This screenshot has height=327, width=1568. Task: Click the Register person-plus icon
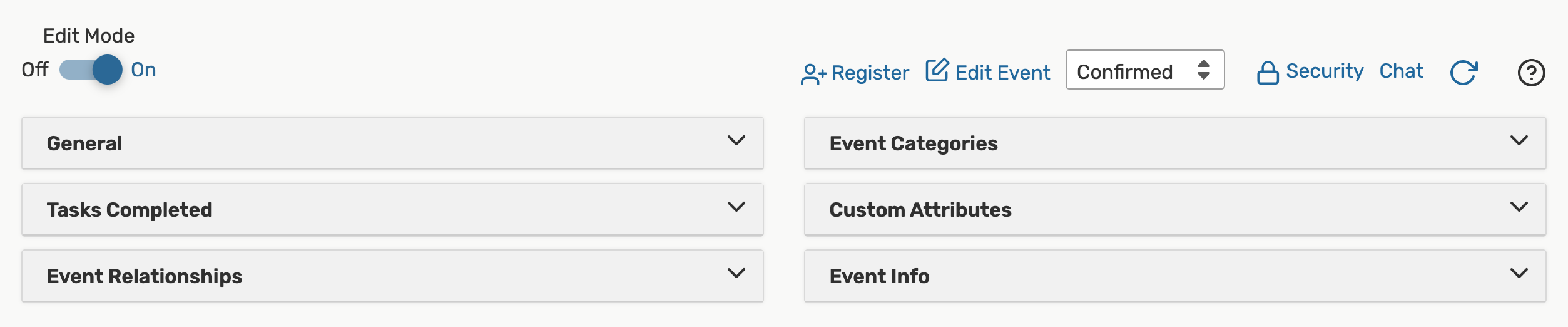click(813, 74)
